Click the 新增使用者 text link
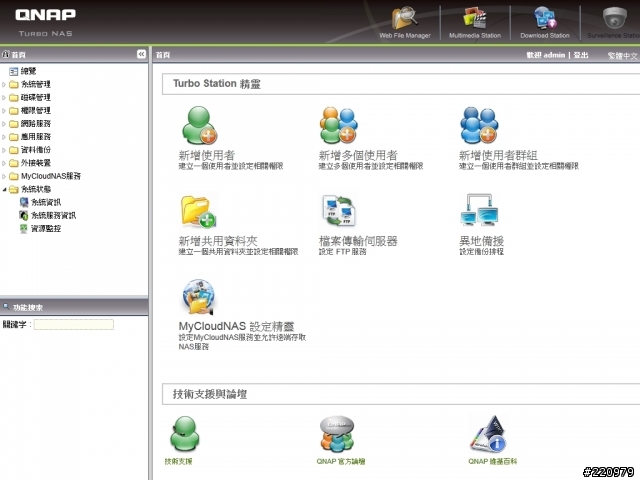Viewport: 640px width, 480px height. [207, 155]
